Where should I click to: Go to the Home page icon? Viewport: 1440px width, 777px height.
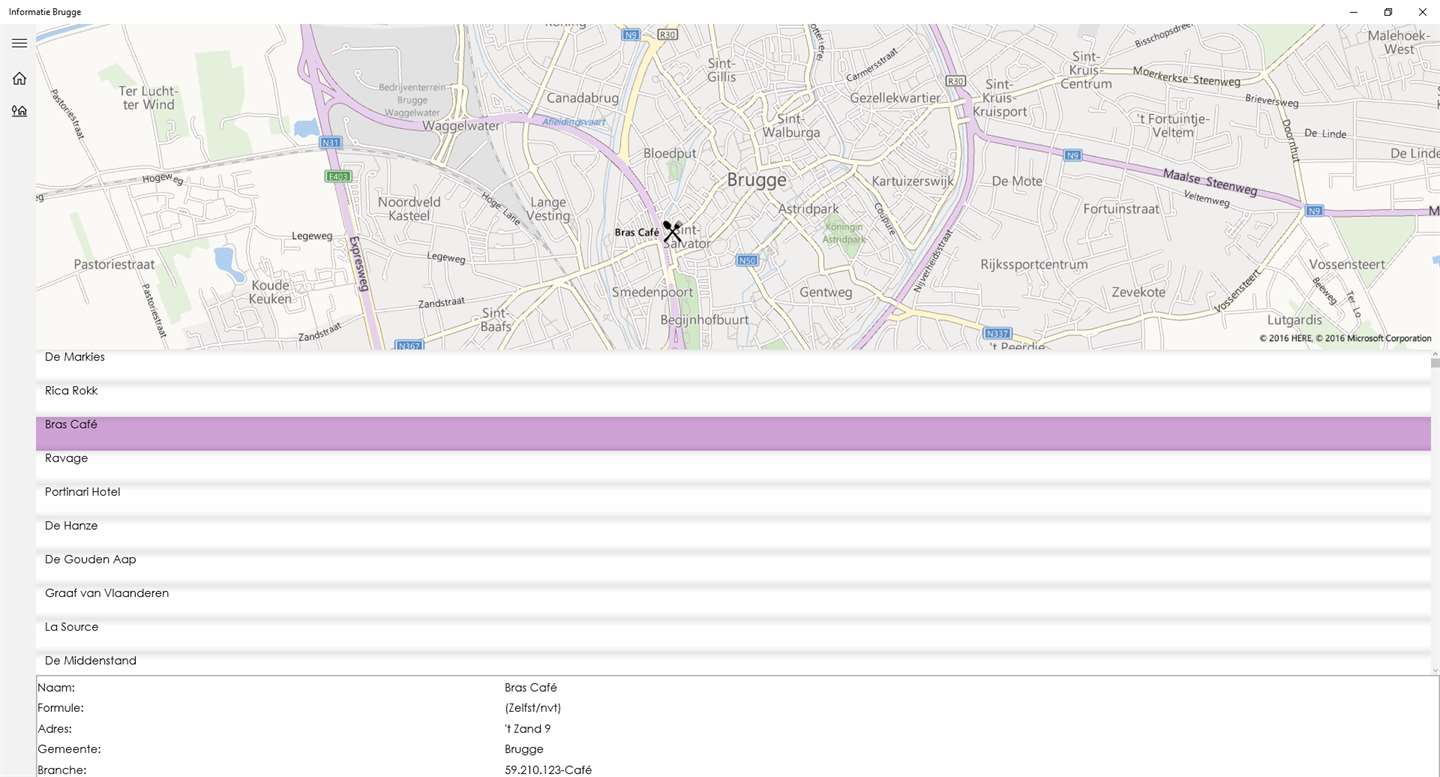[19, 78]
